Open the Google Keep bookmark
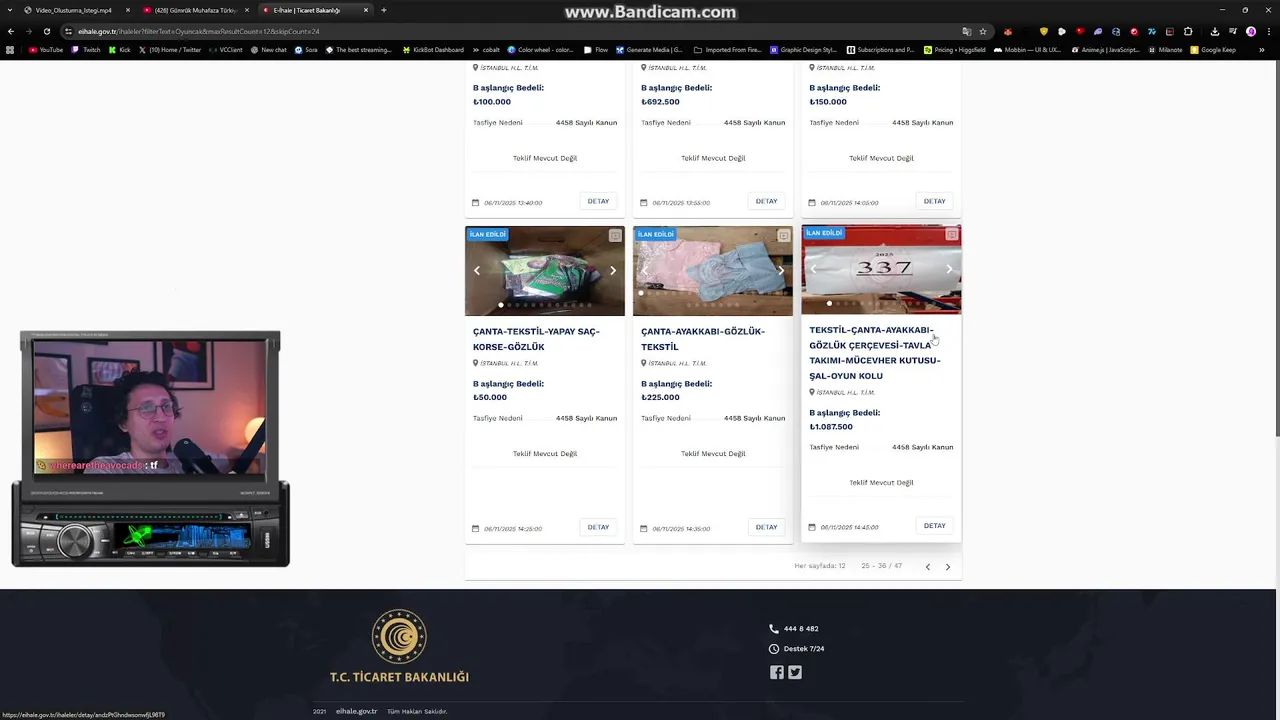This screenshot has height=720, width=1280. [1213, 50]
